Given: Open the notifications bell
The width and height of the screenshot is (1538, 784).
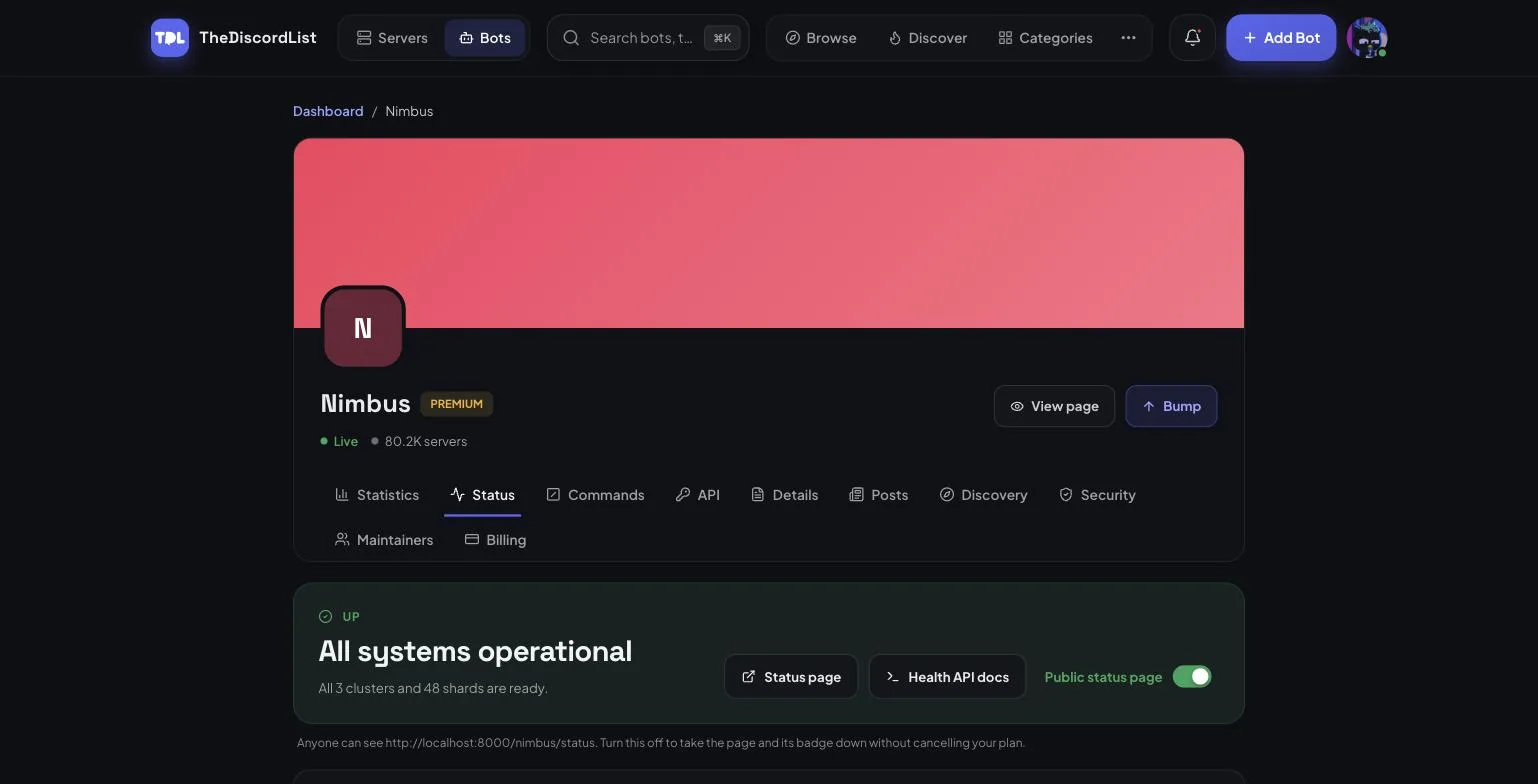Looking at the screenshot, I should [x=1192, y=38].
